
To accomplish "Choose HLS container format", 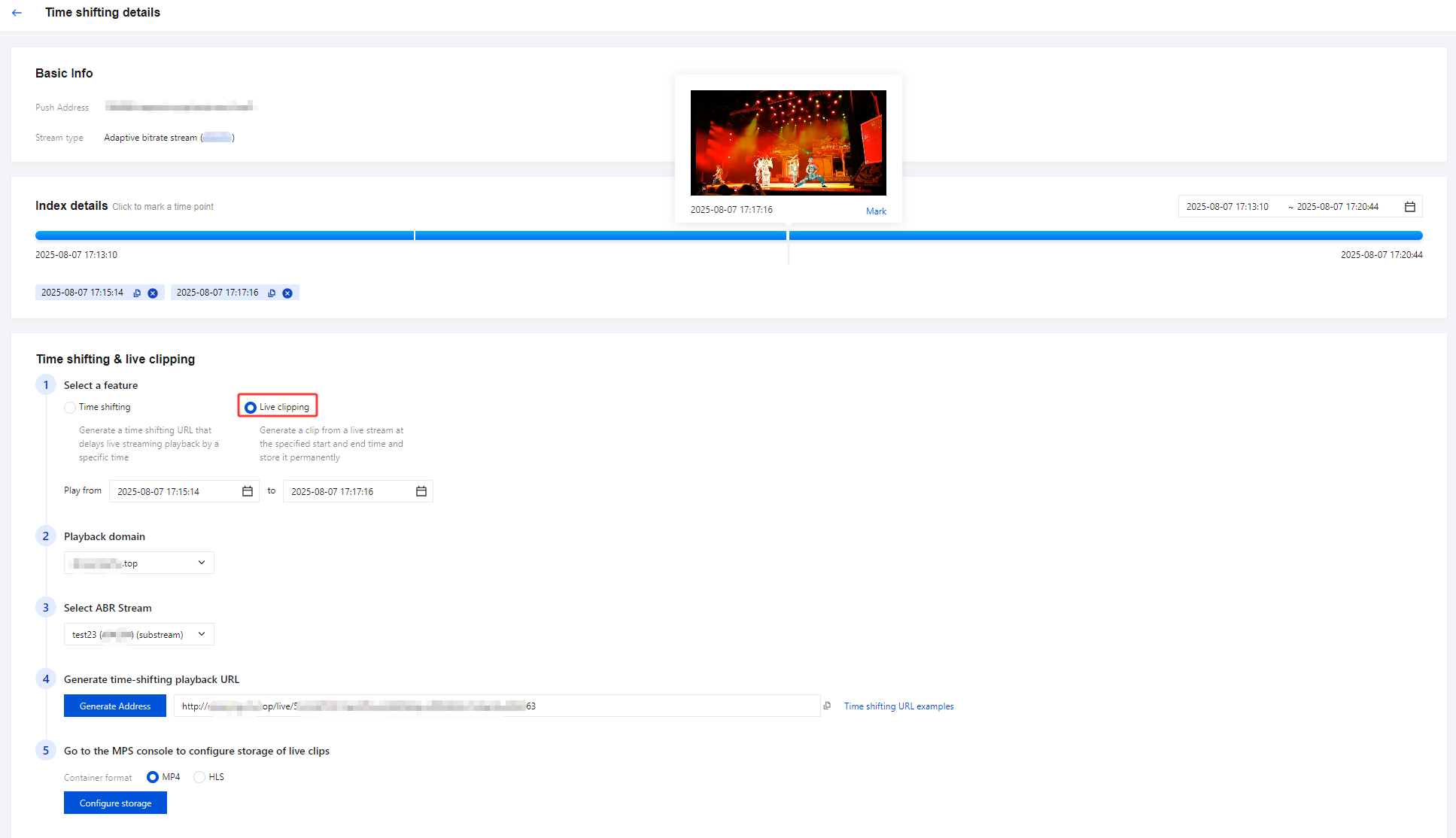I will [x=199, y=777].
